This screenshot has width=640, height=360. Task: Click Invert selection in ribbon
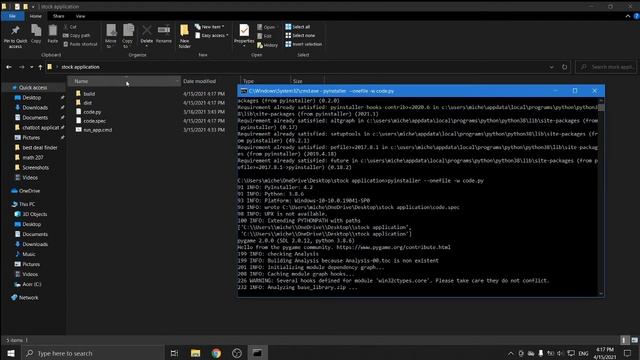304,44
